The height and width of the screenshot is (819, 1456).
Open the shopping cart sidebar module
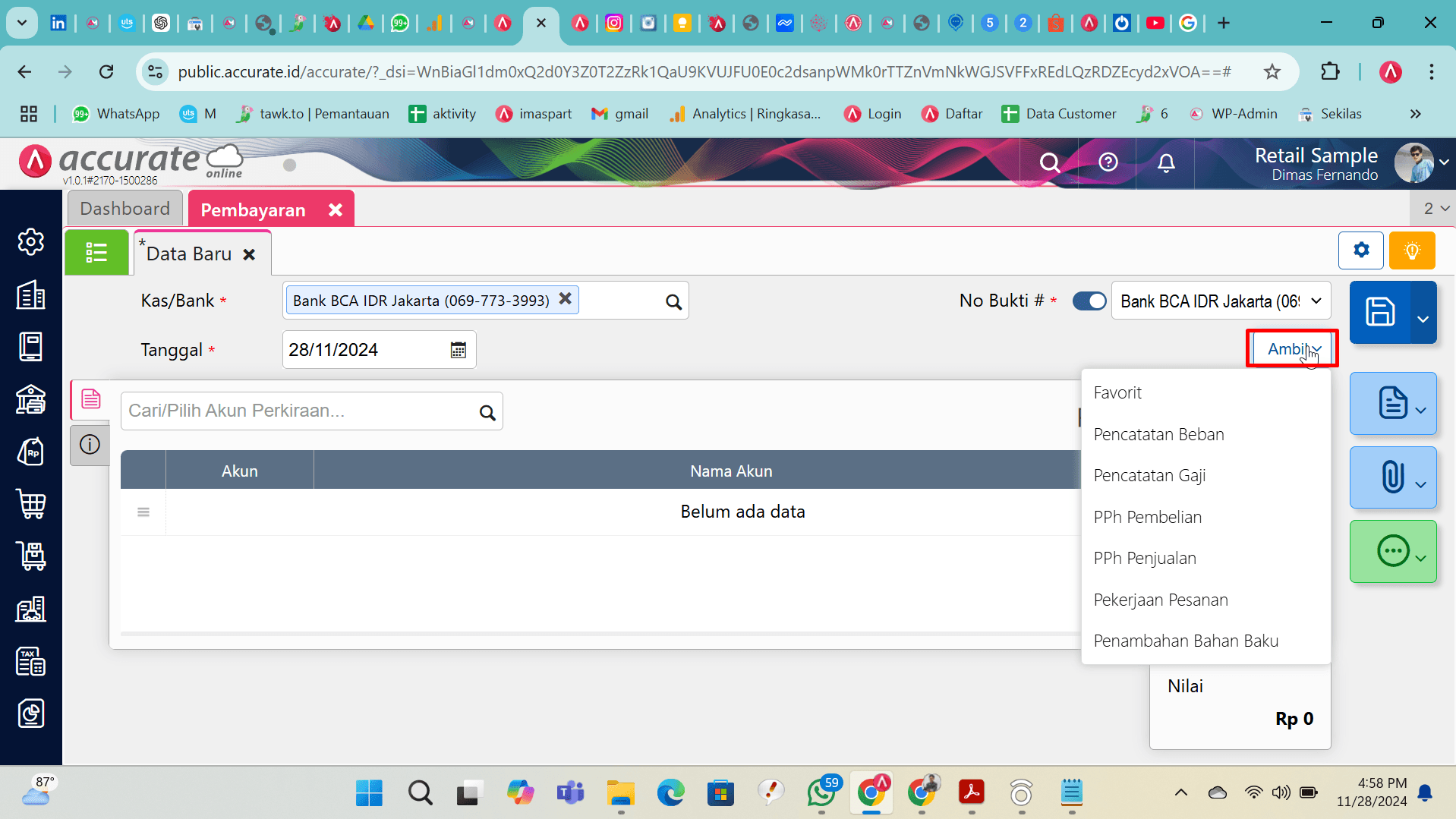(x=31, y=504)
